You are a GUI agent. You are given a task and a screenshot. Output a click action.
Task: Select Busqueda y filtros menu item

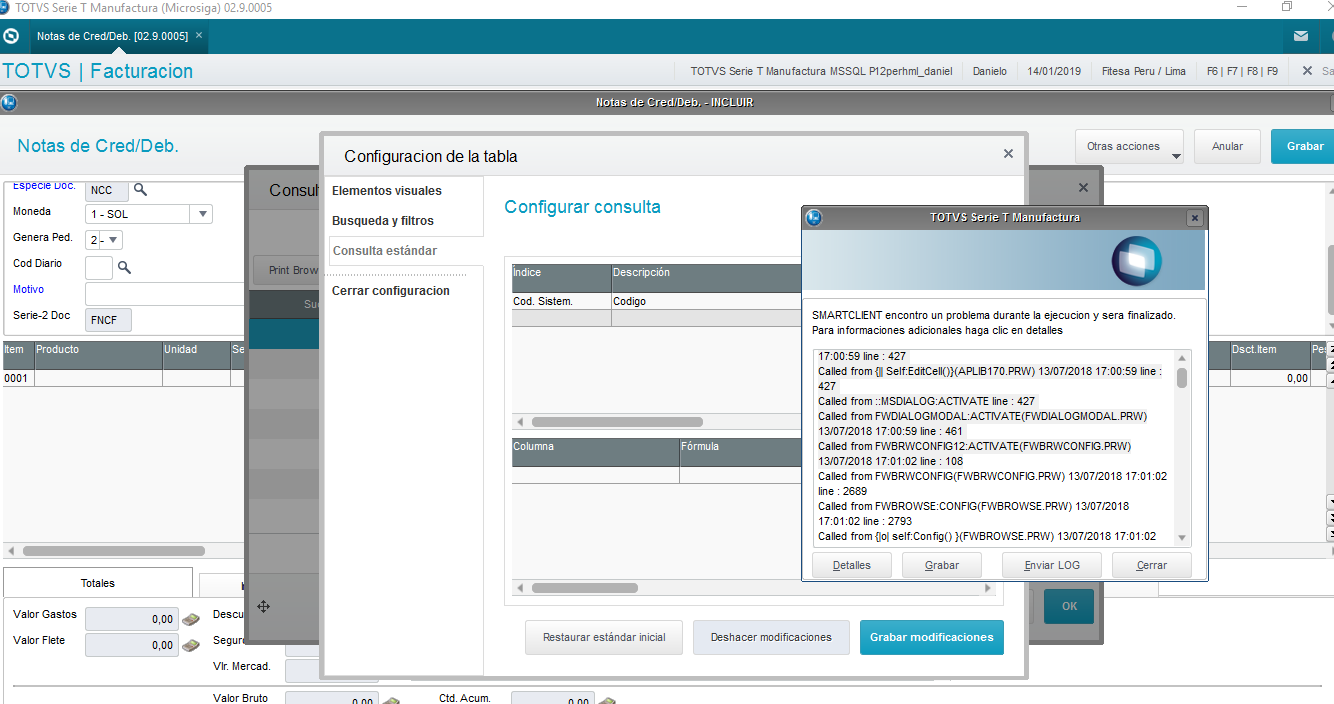(x=383, y=220)
